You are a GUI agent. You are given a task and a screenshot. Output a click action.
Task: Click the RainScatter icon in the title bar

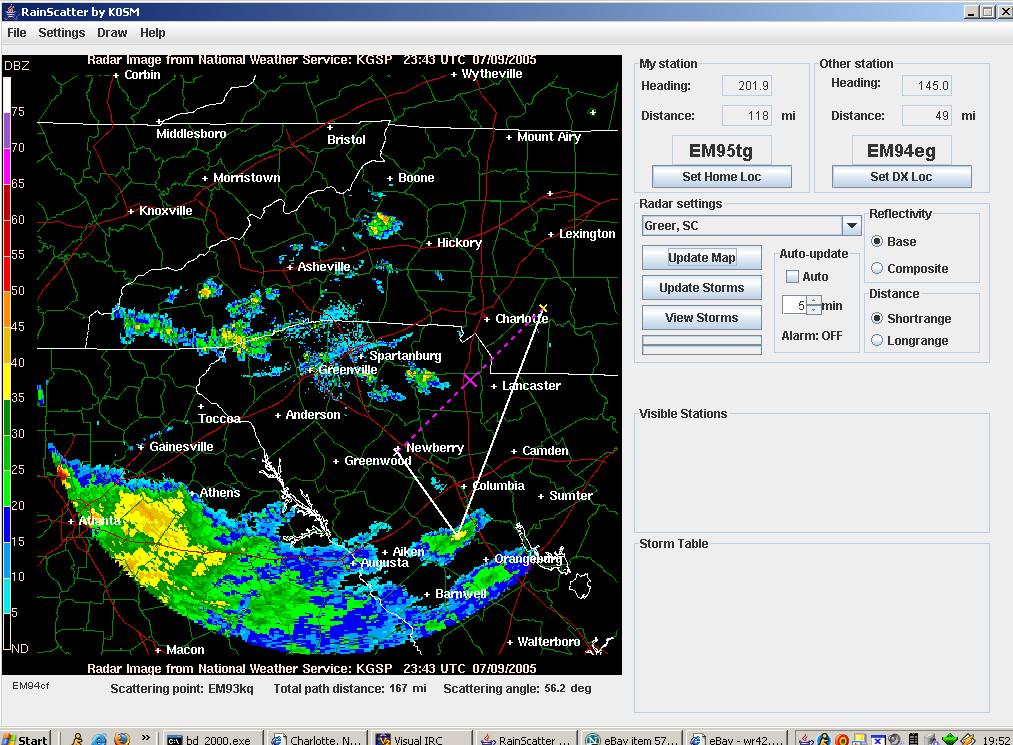pyautogui.click(x=10, y=12)
